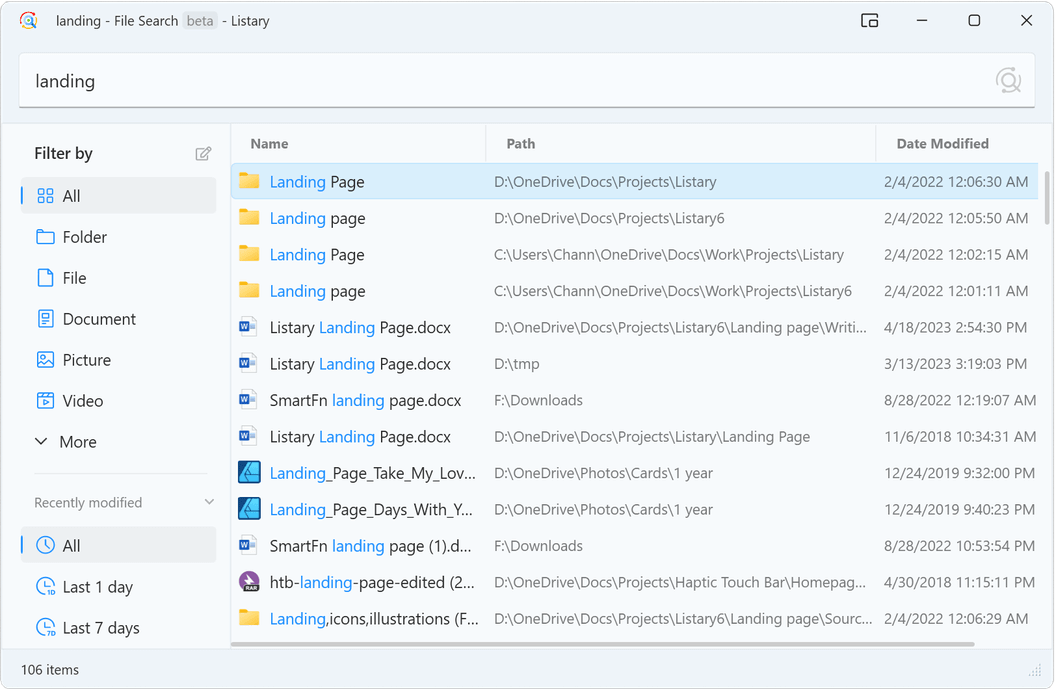
Task: Click the Last 7 days clock icon
Action: point(45,628)
